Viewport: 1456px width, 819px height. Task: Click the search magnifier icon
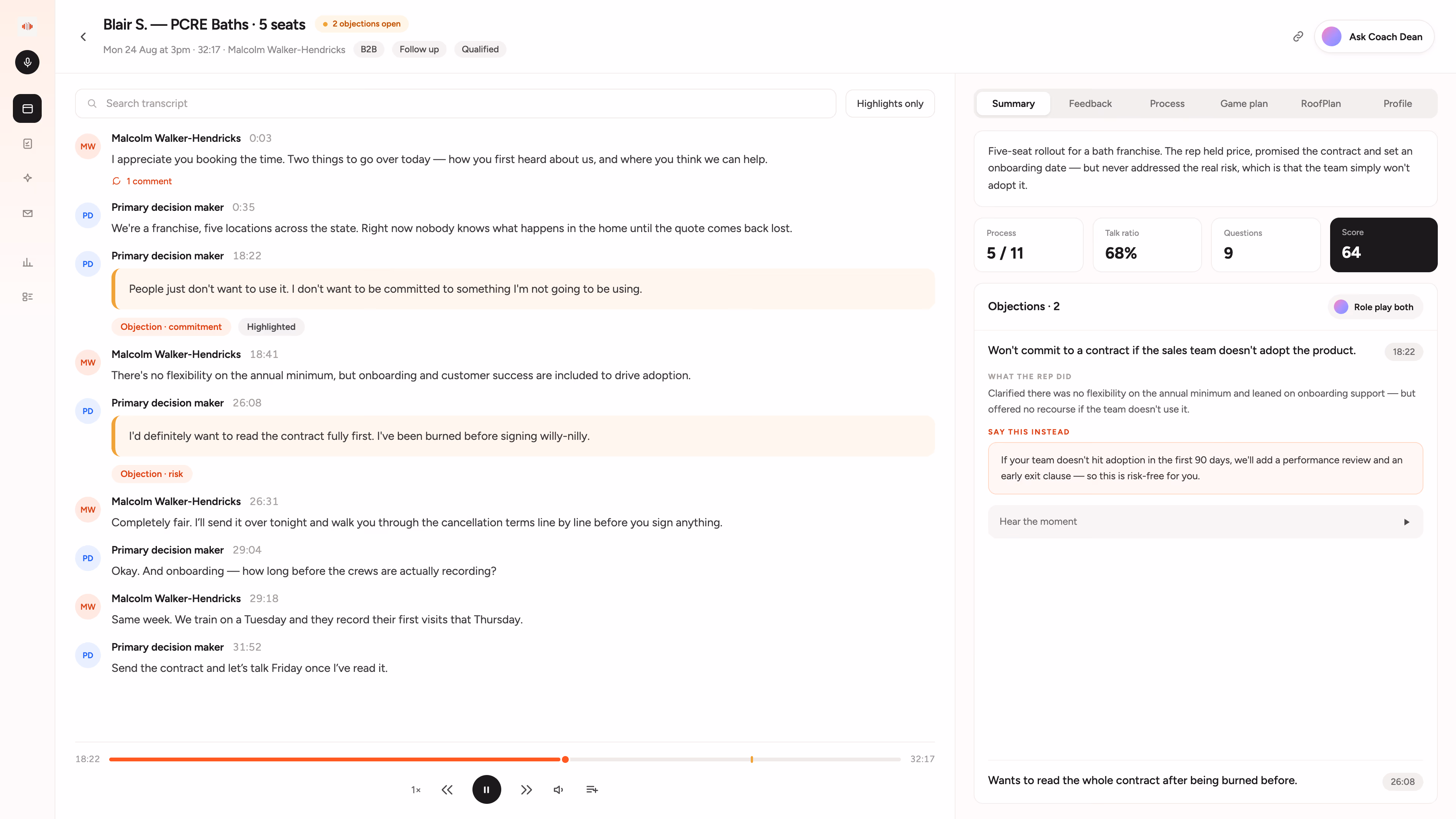tap(92, 104)
